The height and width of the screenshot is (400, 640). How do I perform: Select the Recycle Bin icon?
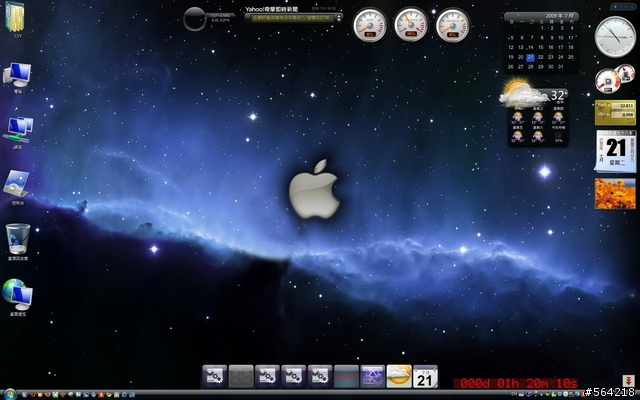click(18, 242)
